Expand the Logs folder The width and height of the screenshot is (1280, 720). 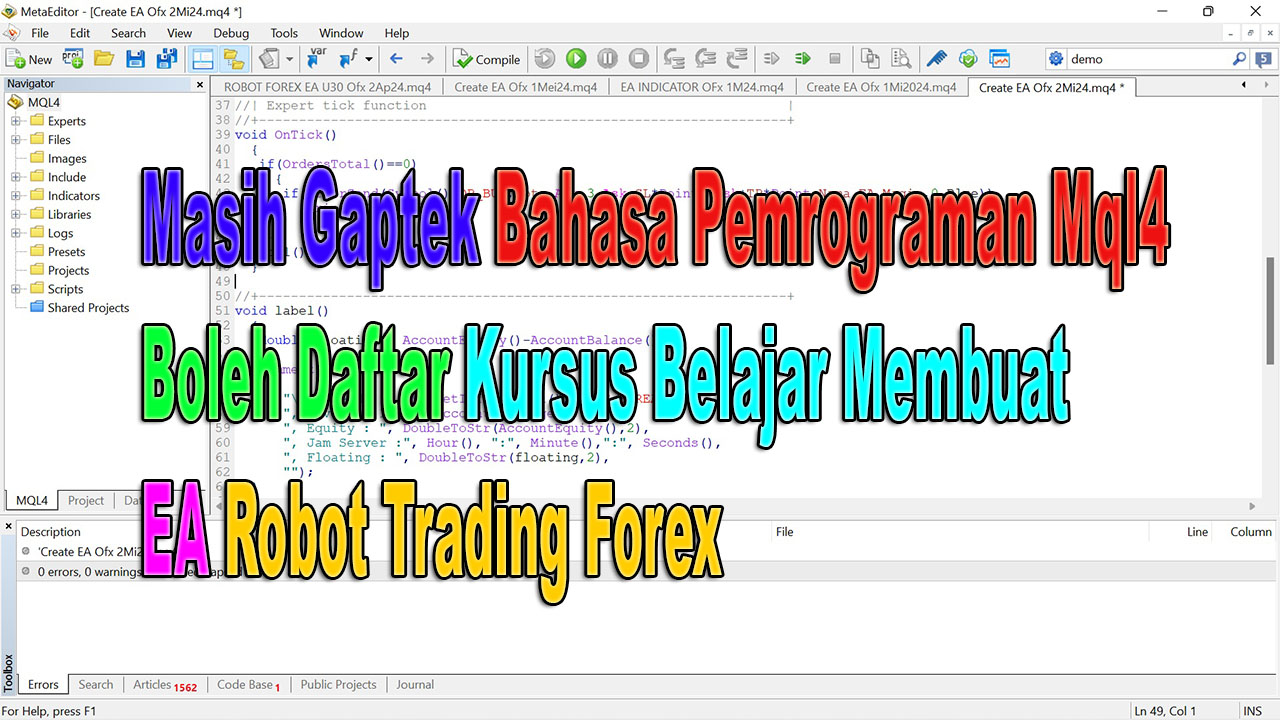(16, 233)
